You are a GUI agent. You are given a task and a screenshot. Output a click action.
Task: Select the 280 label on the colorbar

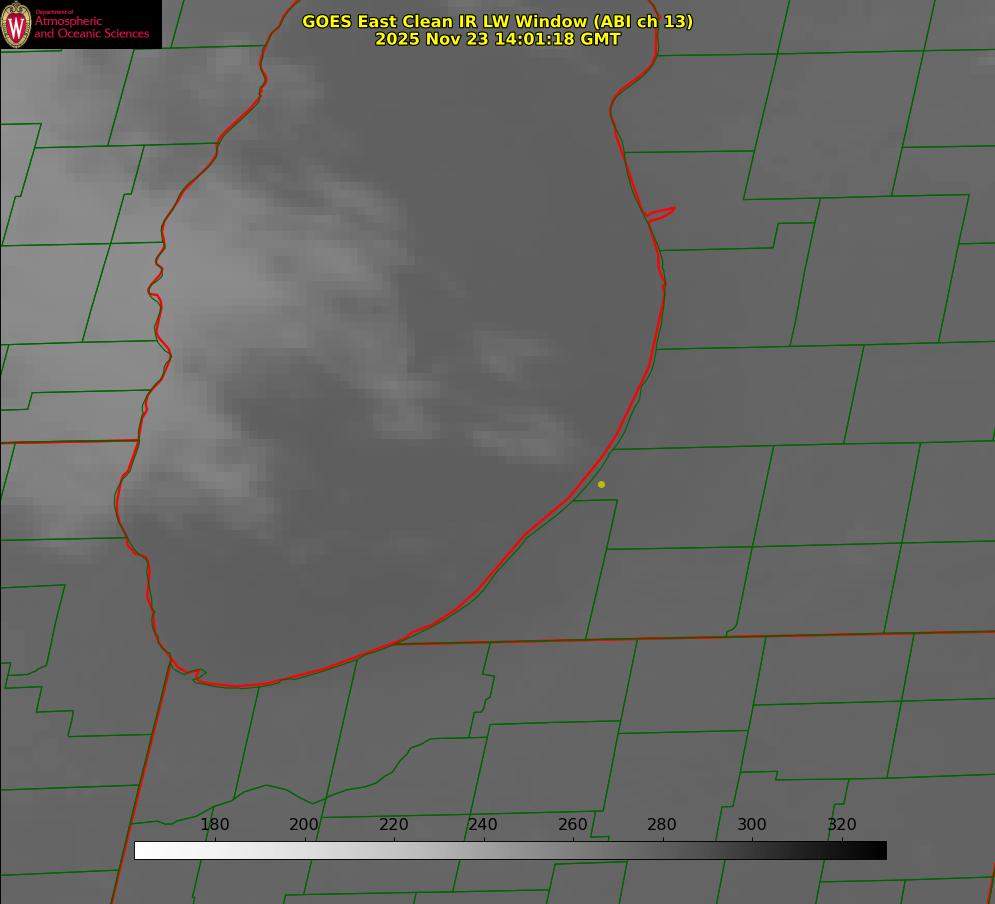tap(662, 825)
